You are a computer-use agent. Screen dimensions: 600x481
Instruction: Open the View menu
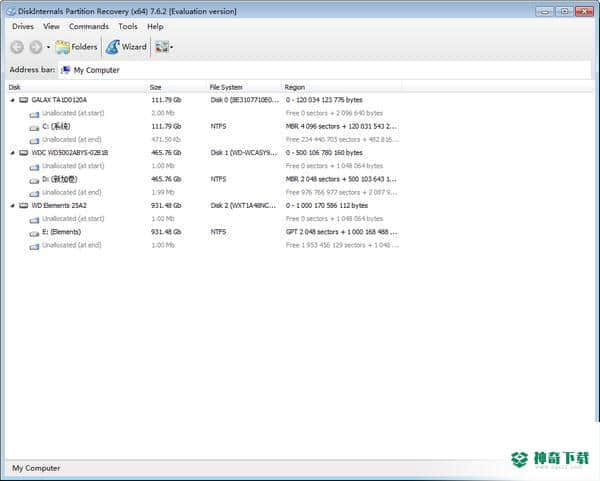pyautogui.click(x=51, y=26)
